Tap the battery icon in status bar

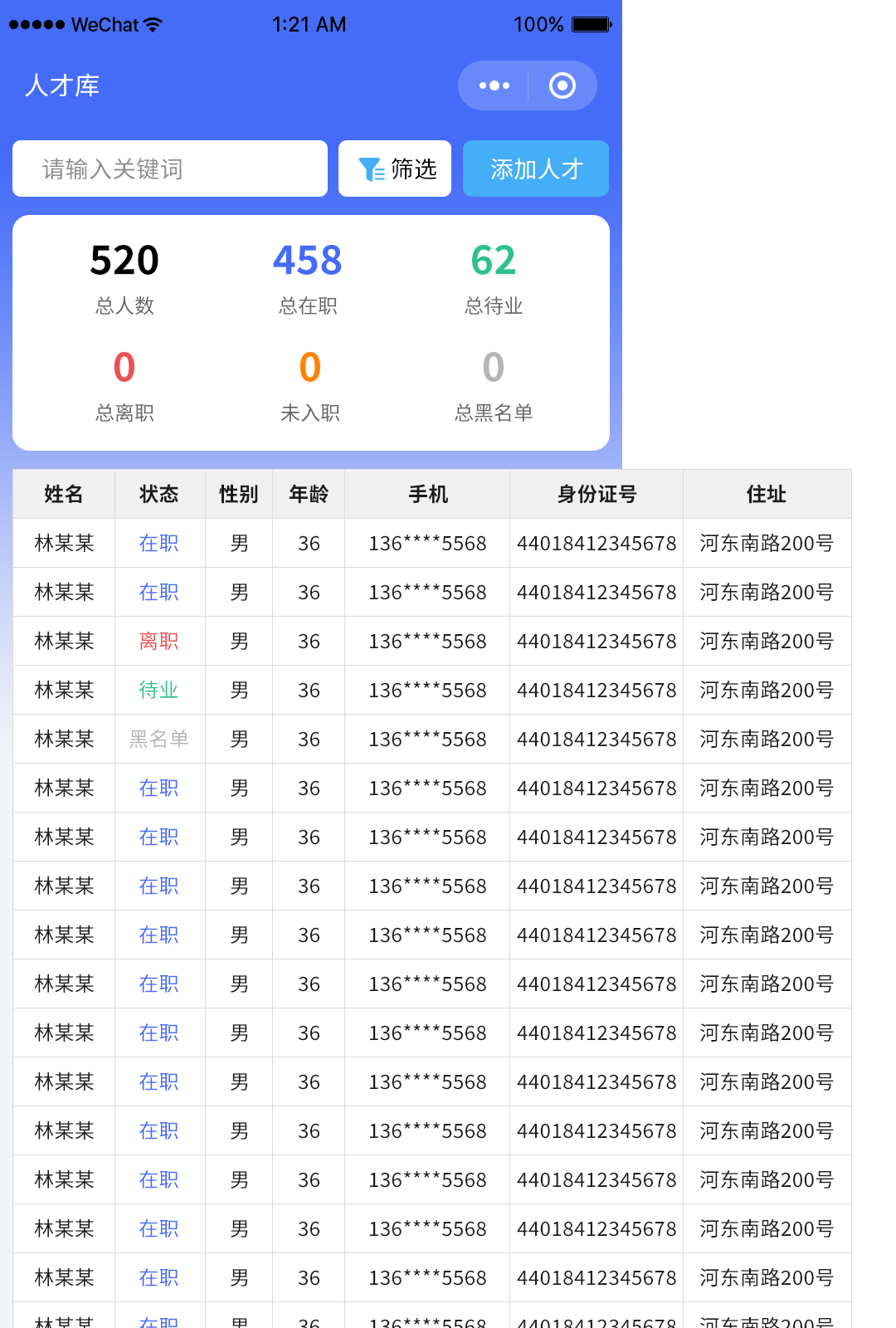591,25
